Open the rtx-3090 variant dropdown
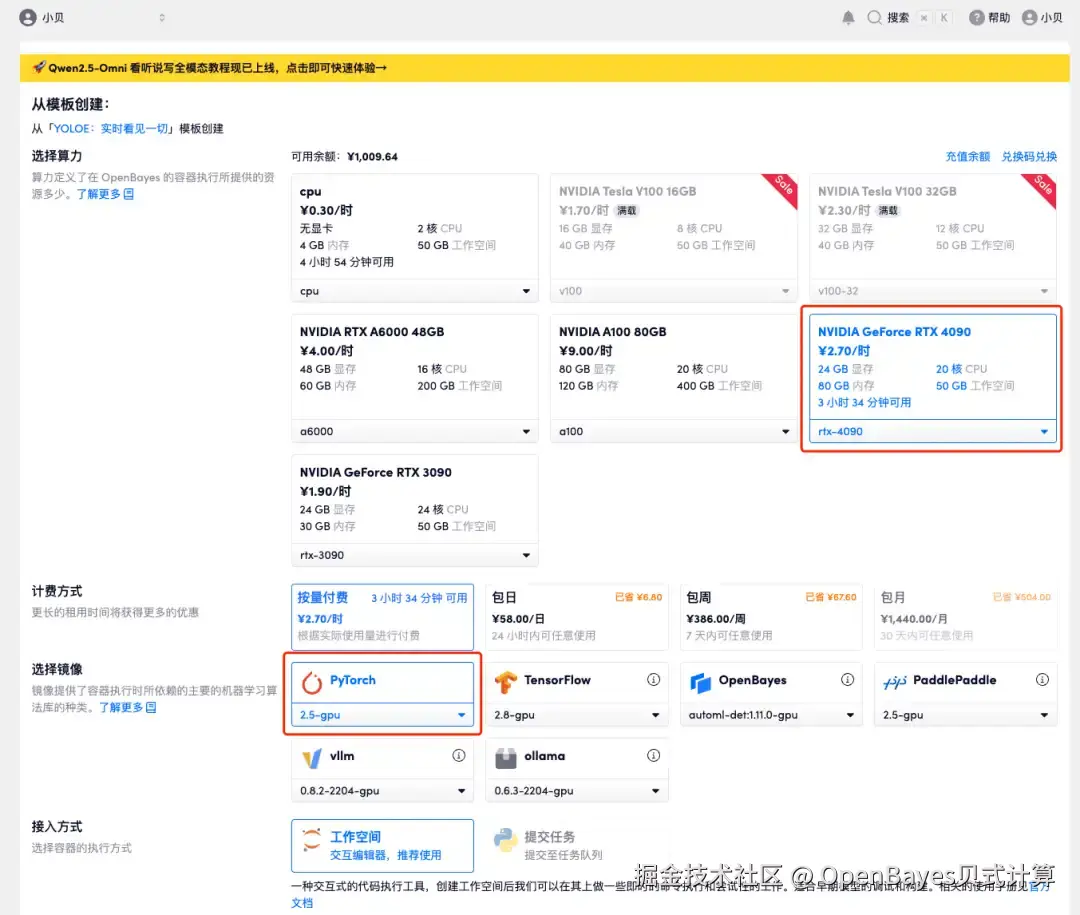The width and height of the screenshot is (1080, 915). (x=415, y=555)
